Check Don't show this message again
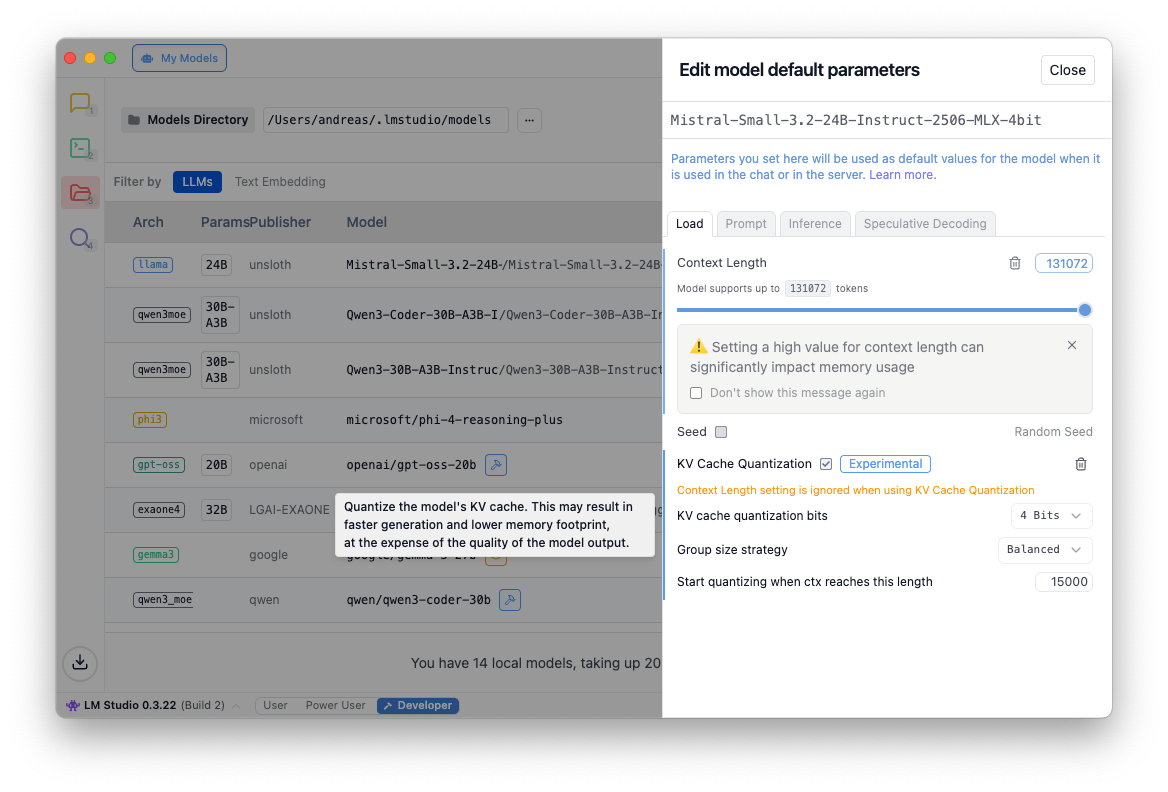The image size is (1168, 792). tap(696, 393)
